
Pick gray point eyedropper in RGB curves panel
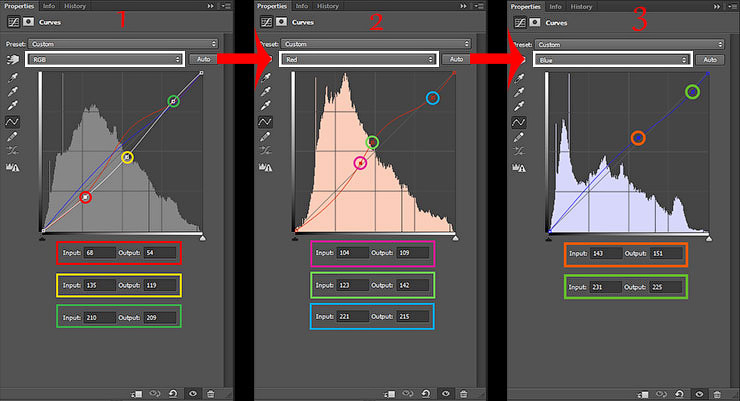[12, 91]
